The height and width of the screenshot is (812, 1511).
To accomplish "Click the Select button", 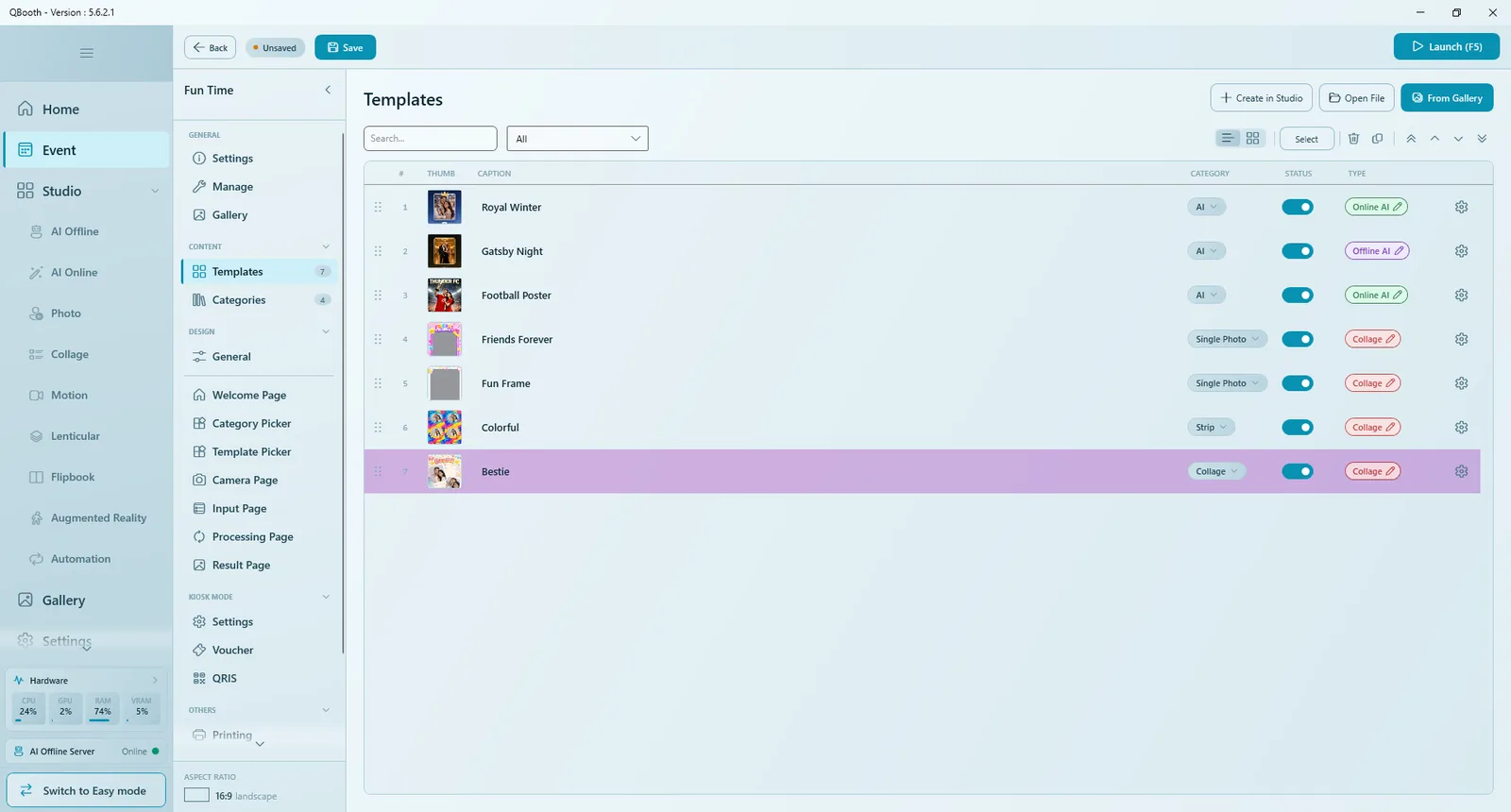I will pyautogui.click(x=1306, y=139).
